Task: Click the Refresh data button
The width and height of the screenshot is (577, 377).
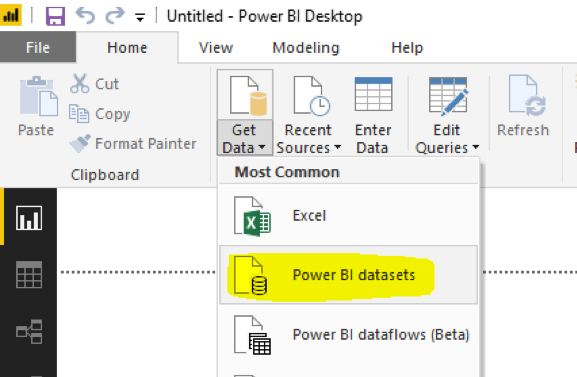Action: (523, 107)
